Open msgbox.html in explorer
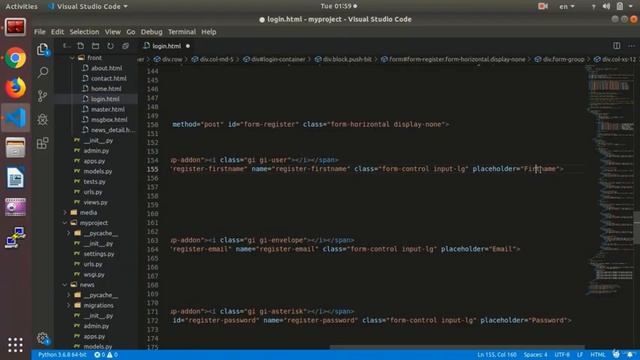Image resolution: width=640 pixels, height=360 pixels. click(109, 120)
